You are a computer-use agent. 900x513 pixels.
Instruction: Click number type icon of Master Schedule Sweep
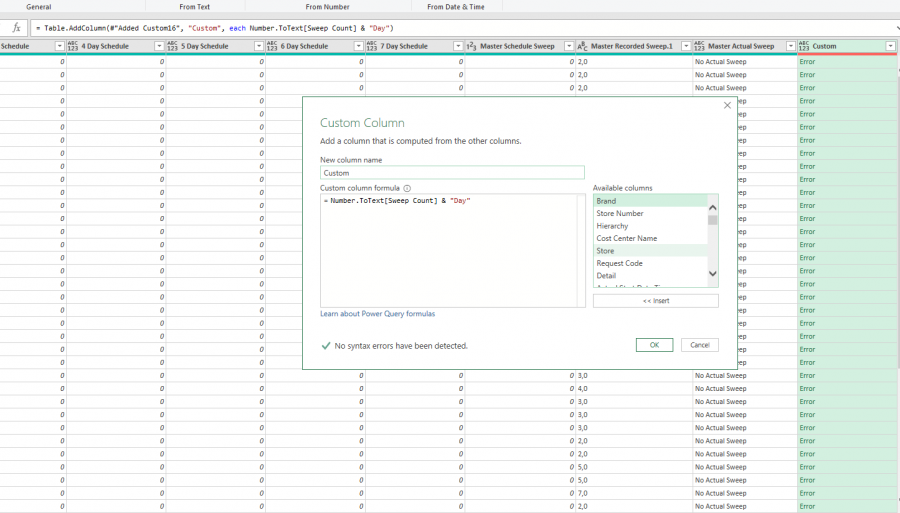coord(471,46)
